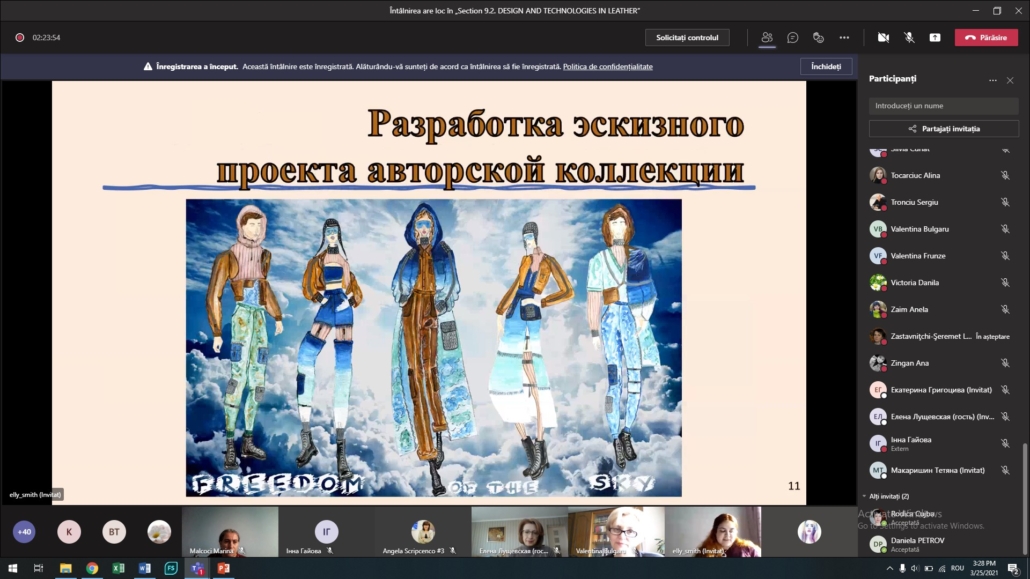Click muted mic icon for Tronciu Sergiu
The image size is (1030, 579).
point(1005,202)
